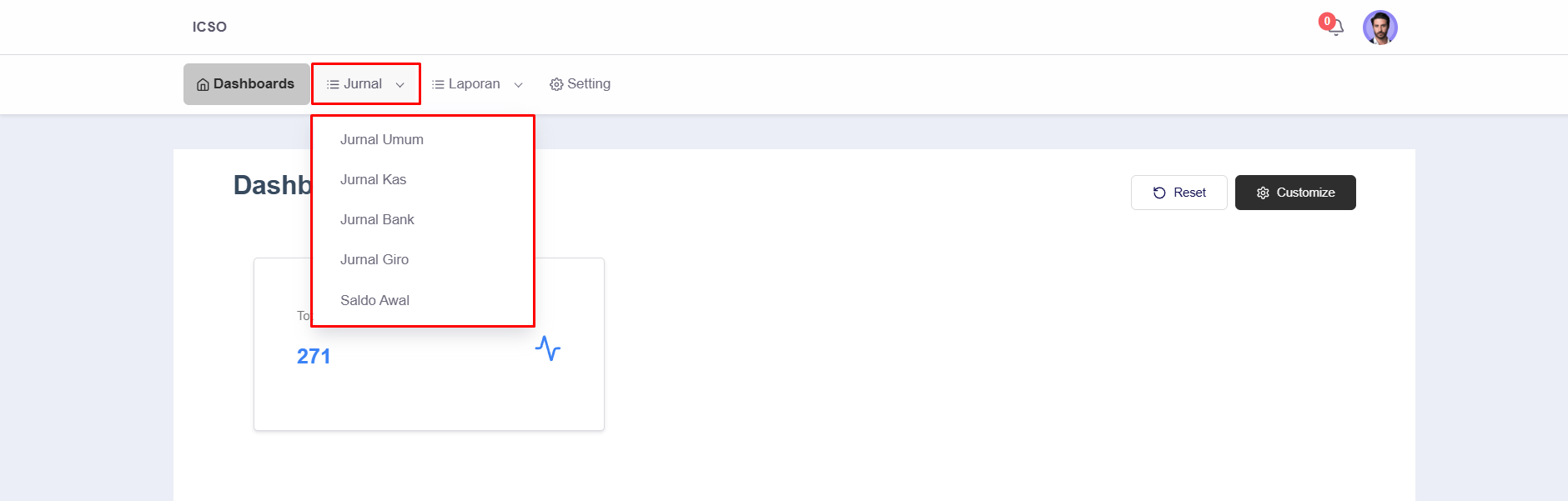Open Saldo Awal from the menu
This screenshot has height=501, width=1568.
pyautogui.click(x=374, y=300)
